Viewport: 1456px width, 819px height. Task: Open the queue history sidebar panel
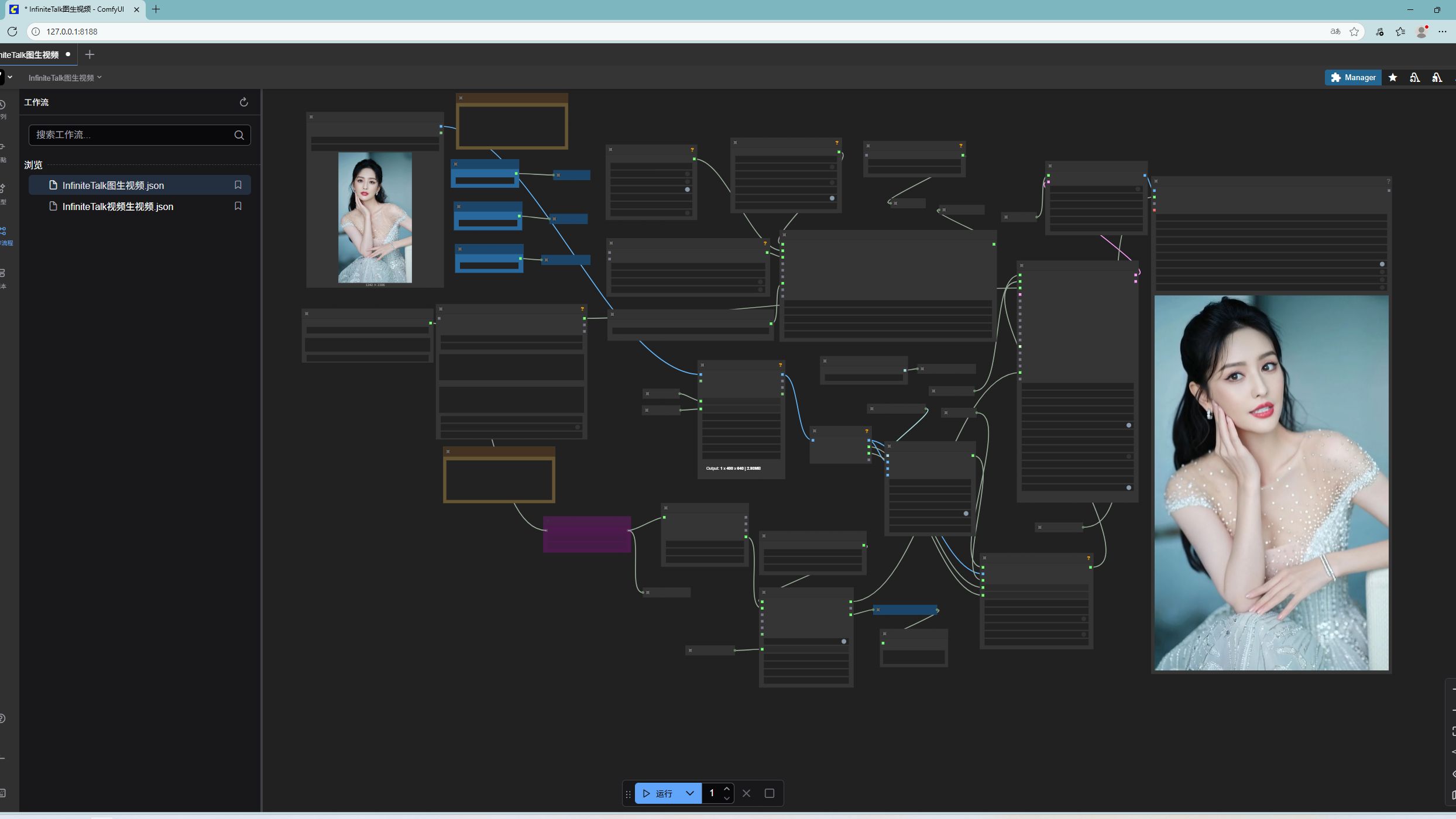tap(3, 109)
